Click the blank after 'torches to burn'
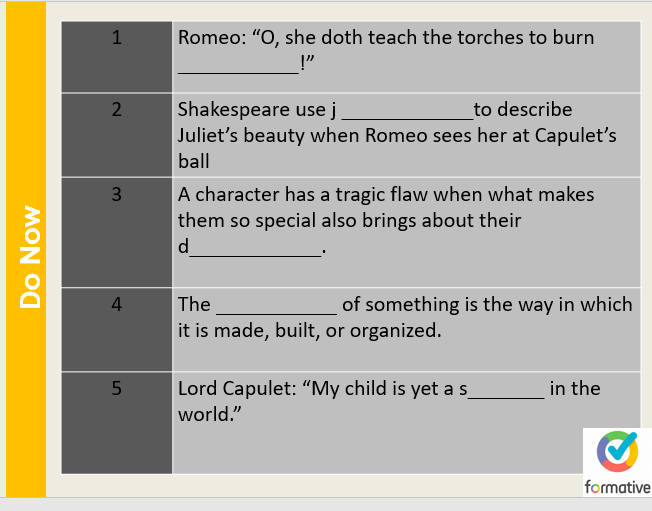The image size is (652, 511). click(238, 66)
